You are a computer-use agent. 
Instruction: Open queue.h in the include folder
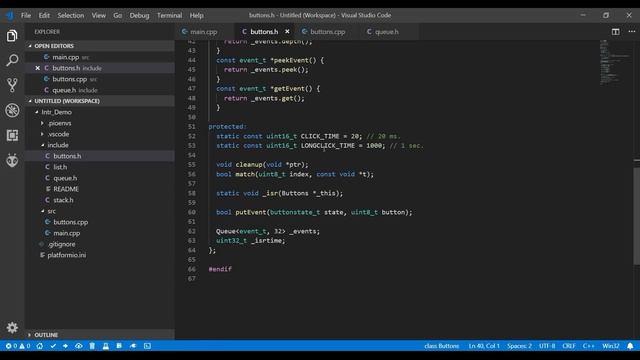coord(100,178)
